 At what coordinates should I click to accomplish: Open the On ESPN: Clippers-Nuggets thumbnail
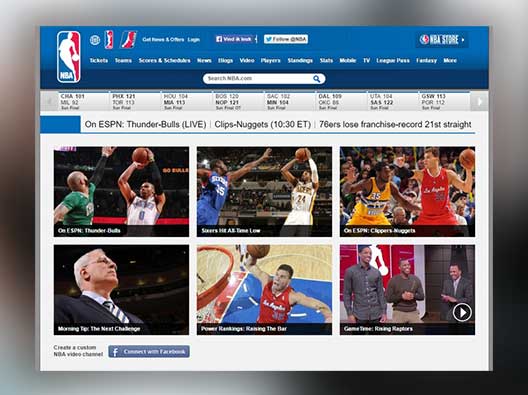pyautogui.click(x=407, y=192)
